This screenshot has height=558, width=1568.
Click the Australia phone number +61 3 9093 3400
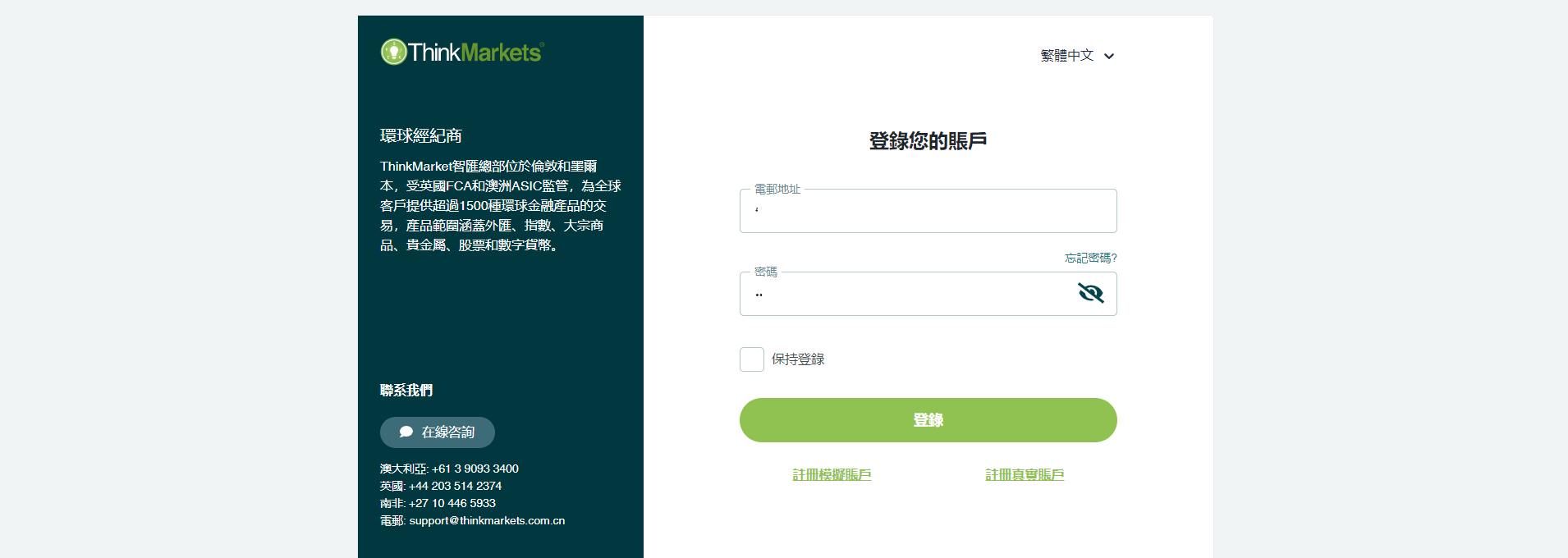[475, 469]
